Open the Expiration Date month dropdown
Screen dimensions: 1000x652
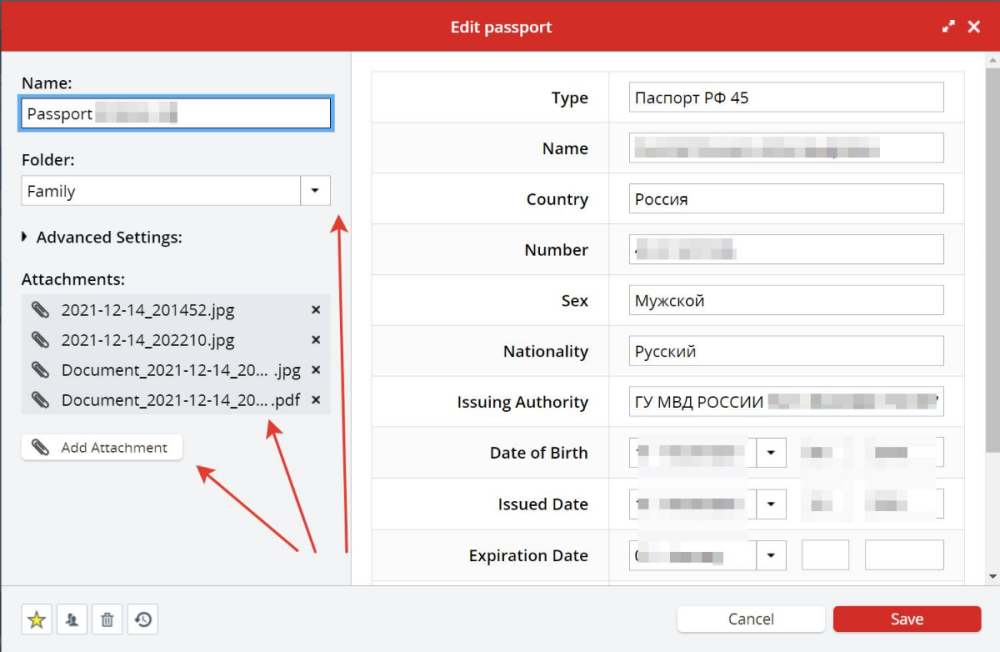coord(771,555)
